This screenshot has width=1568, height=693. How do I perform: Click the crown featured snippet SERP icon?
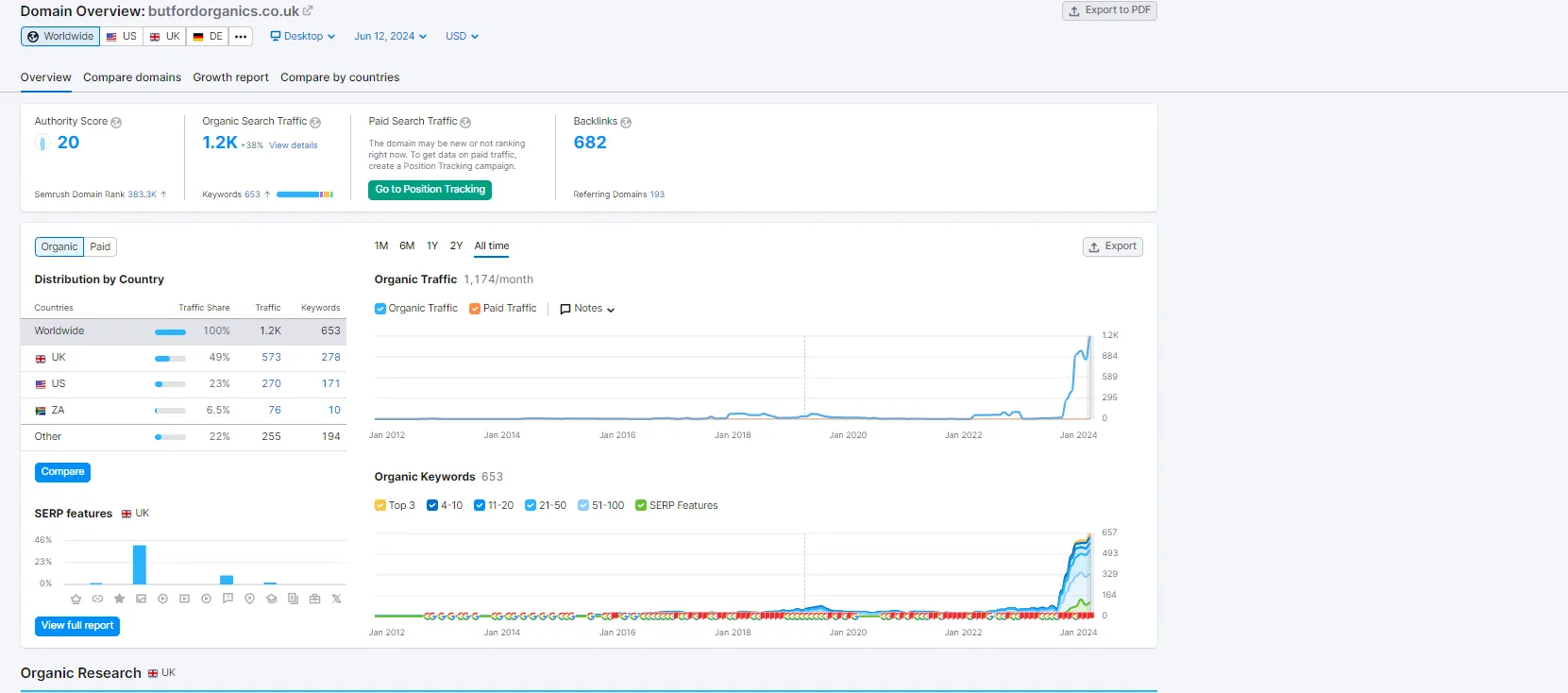click(76, 599)
